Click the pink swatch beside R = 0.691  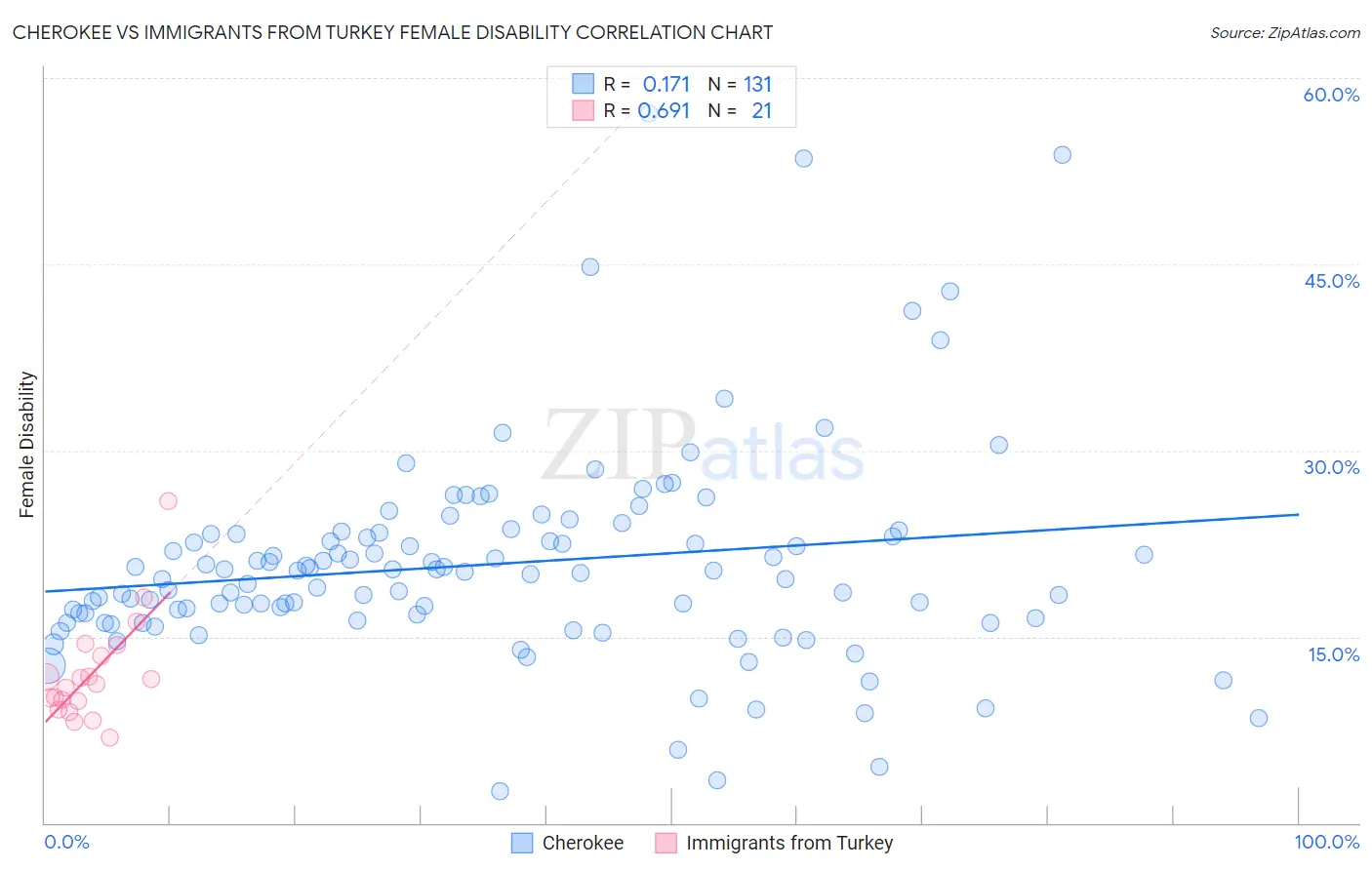[583, 110]
